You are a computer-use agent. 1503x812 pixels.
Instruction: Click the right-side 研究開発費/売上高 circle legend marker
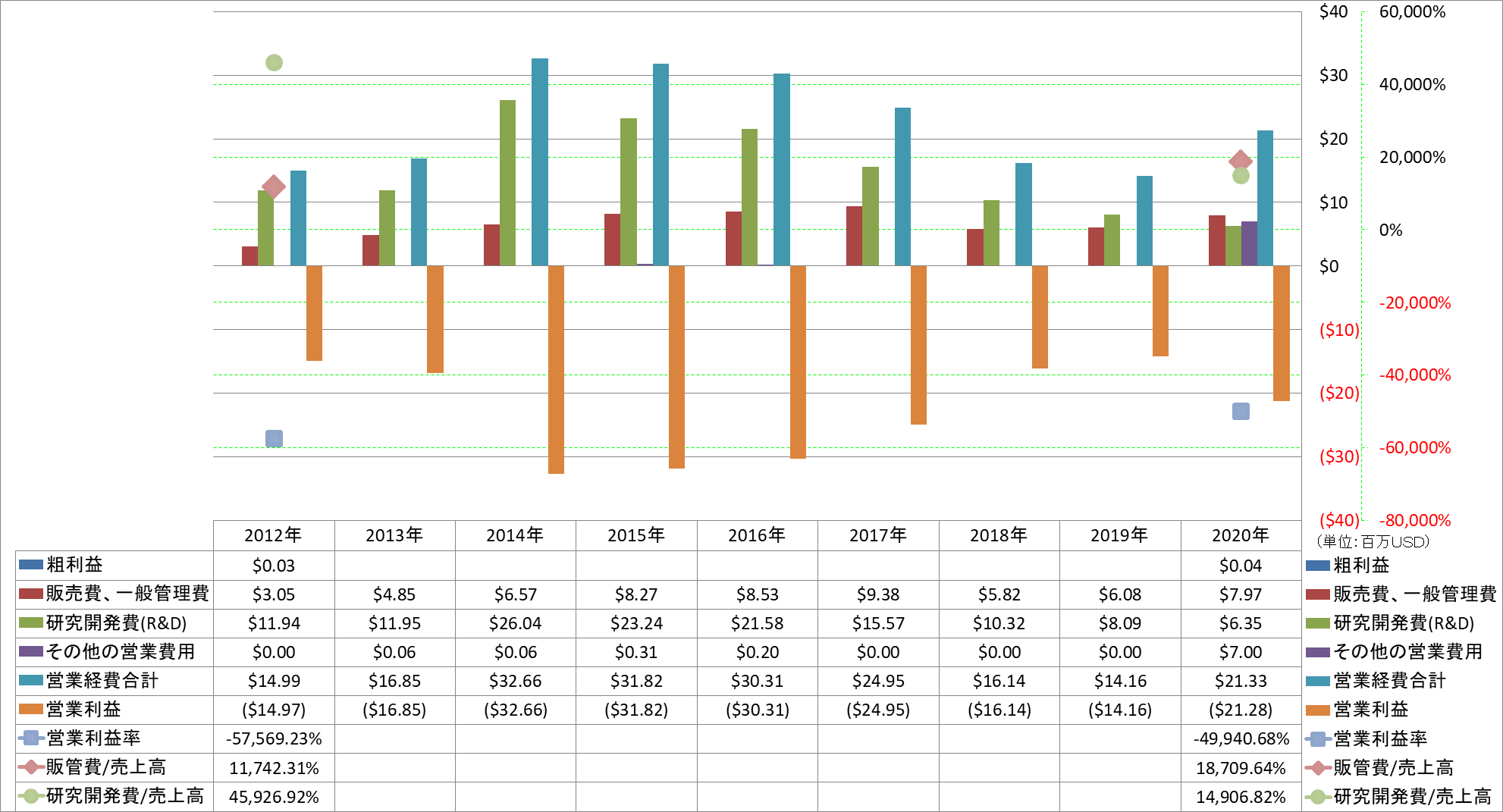1318,797
